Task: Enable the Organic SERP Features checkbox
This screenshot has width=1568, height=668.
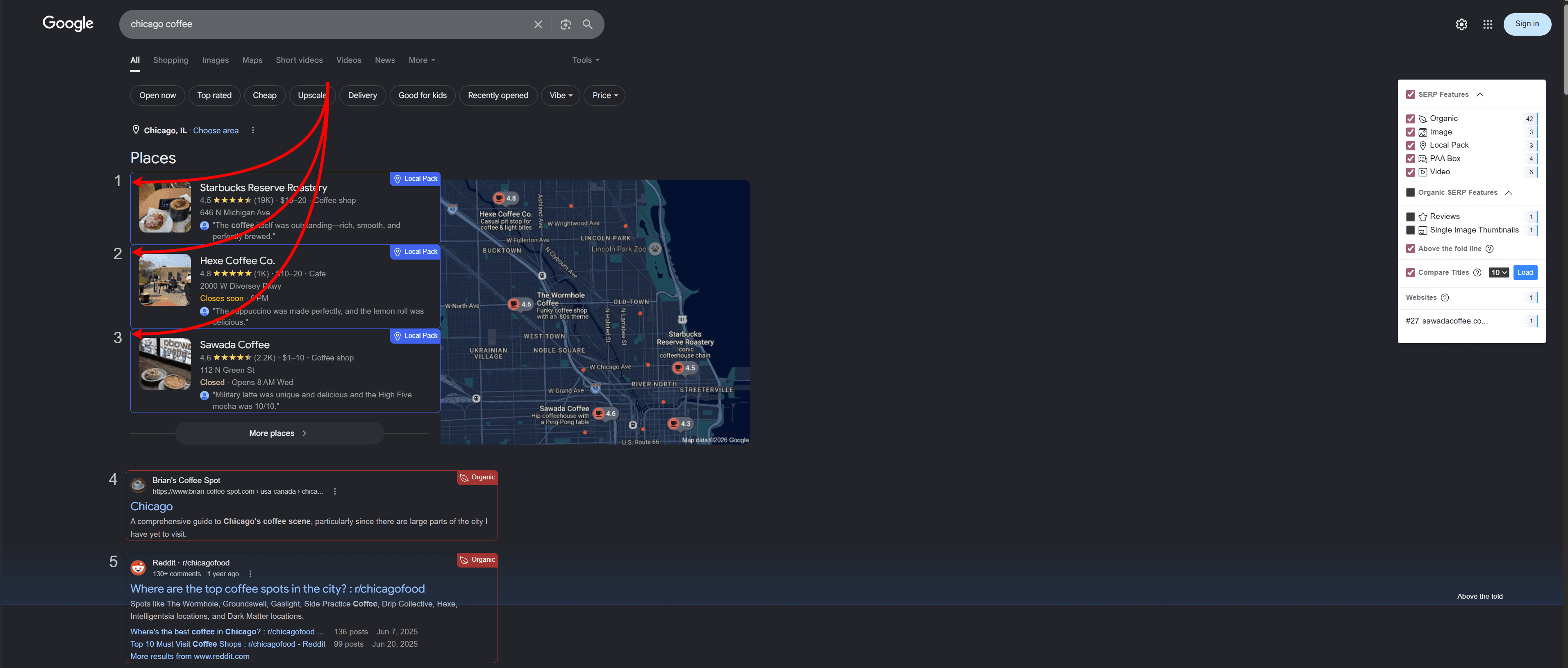Action: 1410,192
